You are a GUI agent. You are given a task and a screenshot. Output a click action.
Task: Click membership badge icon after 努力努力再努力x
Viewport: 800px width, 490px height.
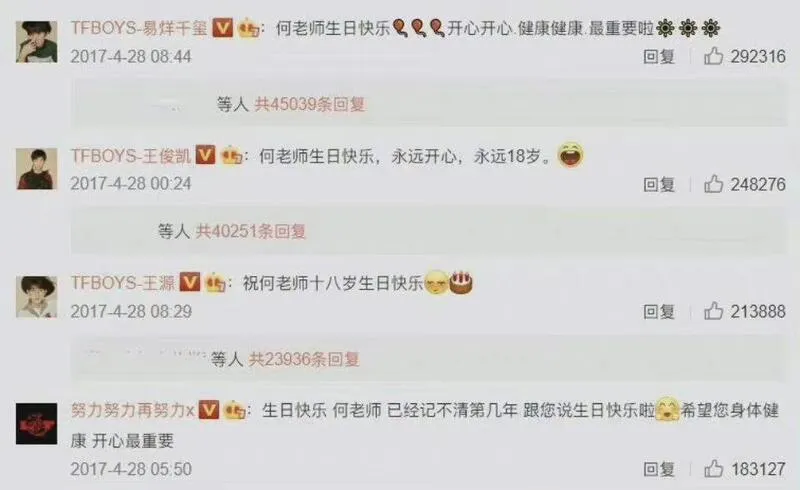pyautogui.click(x=235, y=410)
